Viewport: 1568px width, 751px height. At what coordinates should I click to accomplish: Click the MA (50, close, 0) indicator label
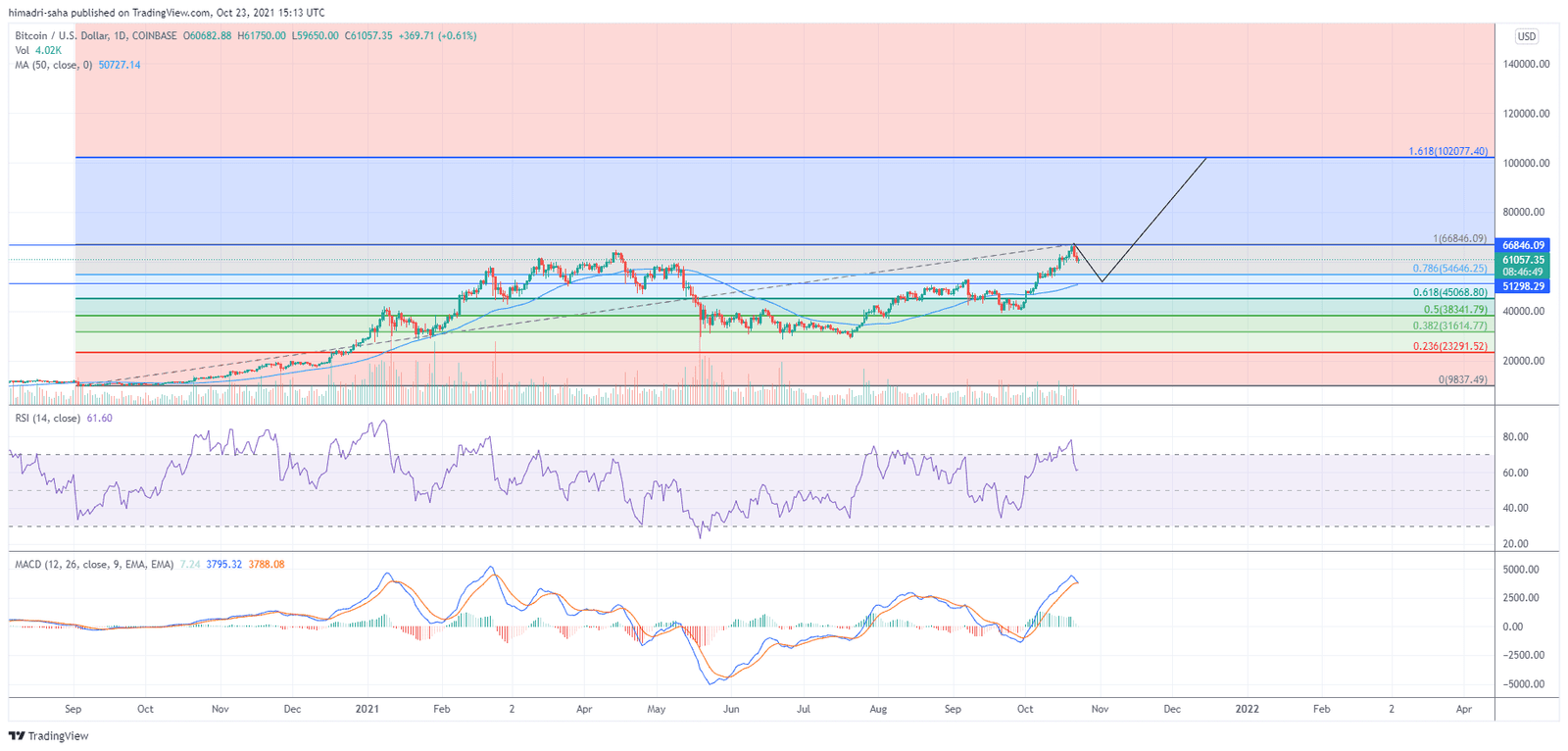point(54,65)
